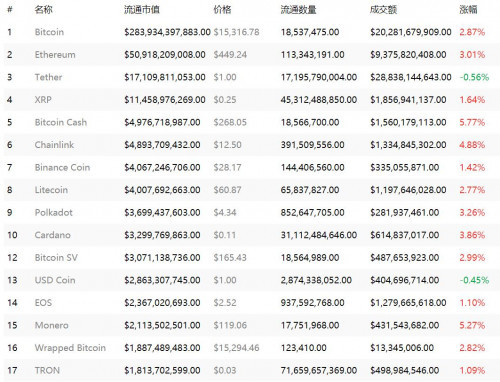Open the Bitcoin coin link
Screen dimensions: 500x382
coord(49,32)
